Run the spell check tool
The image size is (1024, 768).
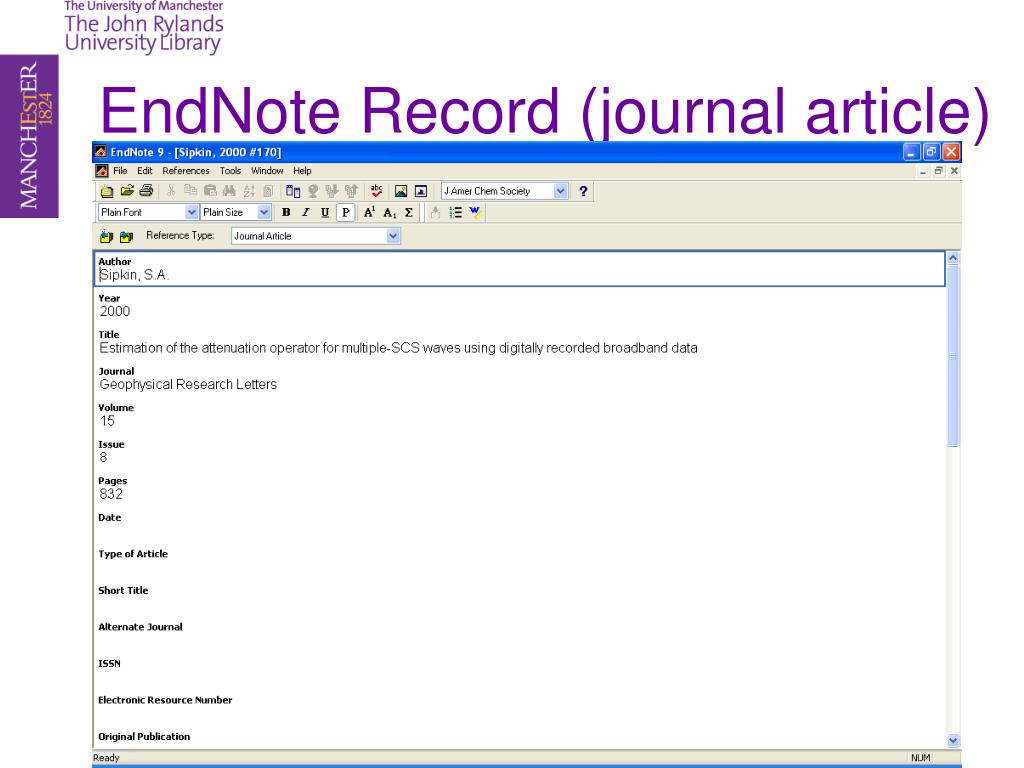(376, 191)
